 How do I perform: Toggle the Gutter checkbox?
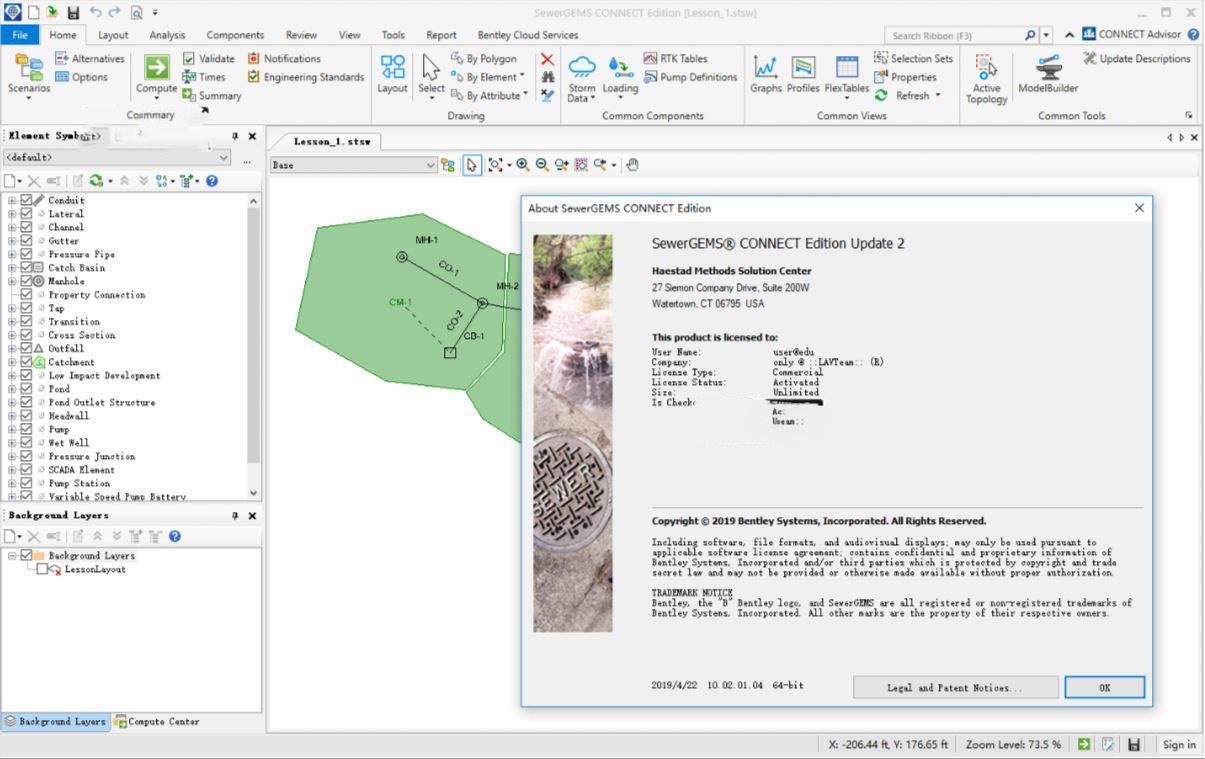(27, 240)
